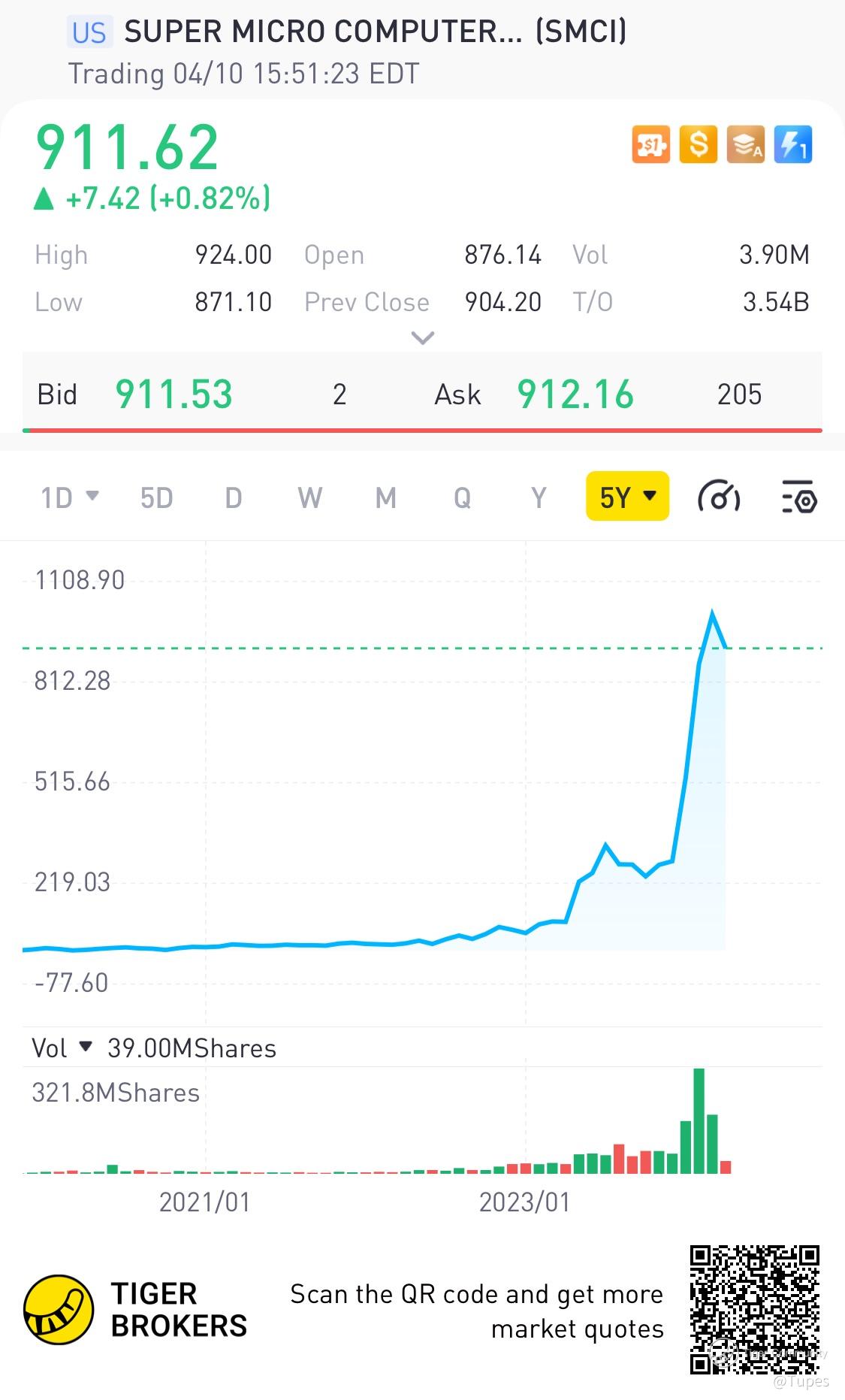Switch chart to 5D tab
The image size is (845, 1400).
coord(157,497)
